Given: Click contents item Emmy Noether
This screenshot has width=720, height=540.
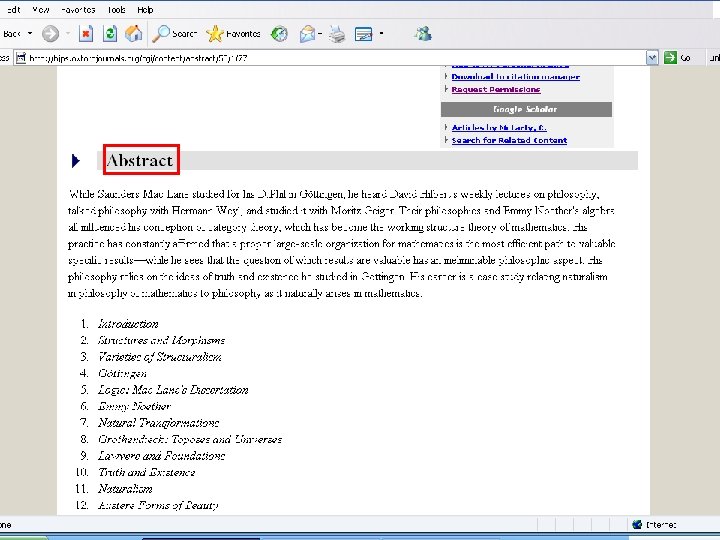Looking at the screenshot, I should click(134, 406).
